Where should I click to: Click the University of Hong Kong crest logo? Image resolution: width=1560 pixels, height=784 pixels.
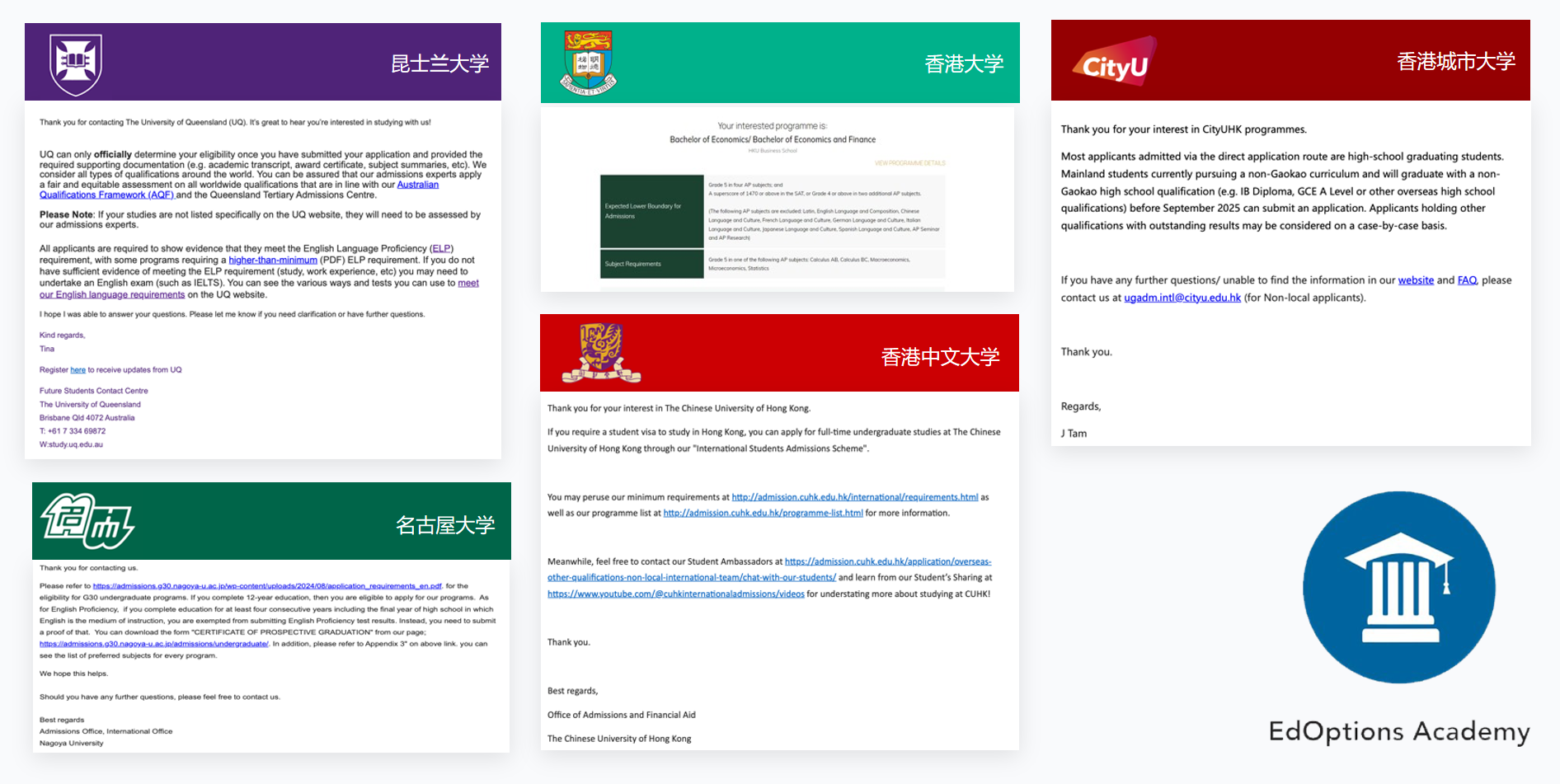(x=588, y=63)
